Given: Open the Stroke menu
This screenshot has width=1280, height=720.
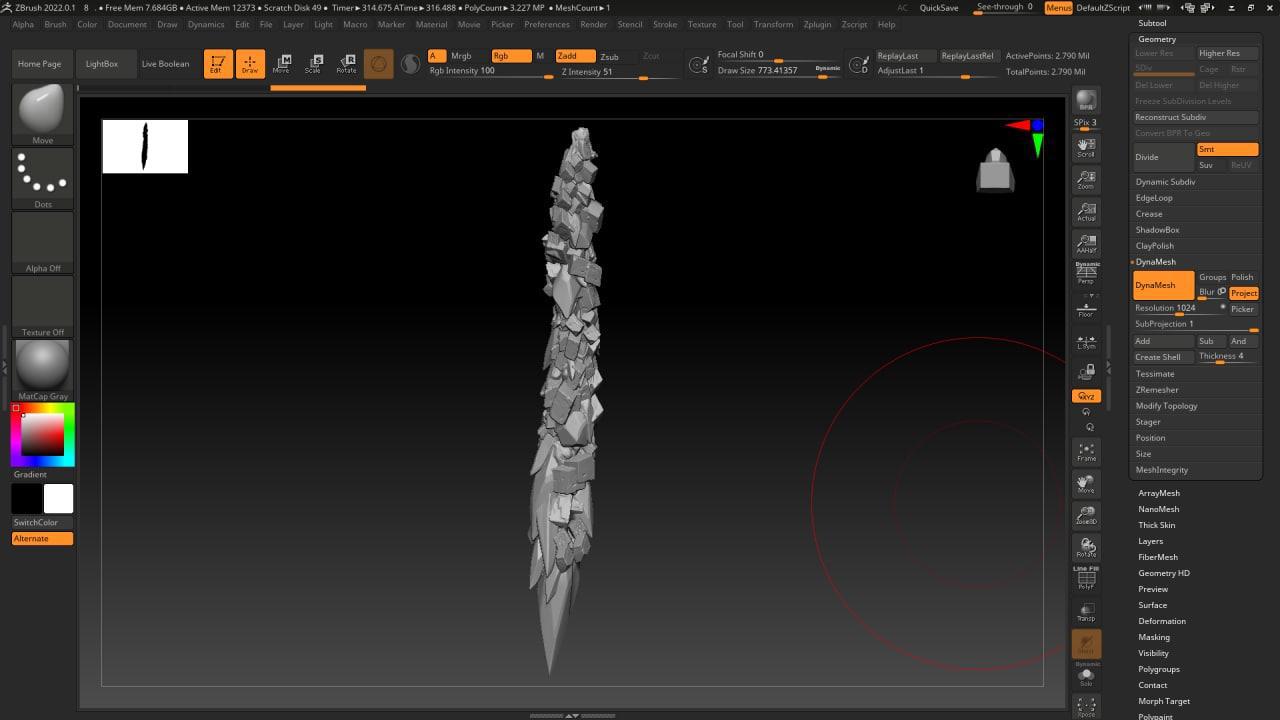Looking at the screenshot, I should [664, 24].
